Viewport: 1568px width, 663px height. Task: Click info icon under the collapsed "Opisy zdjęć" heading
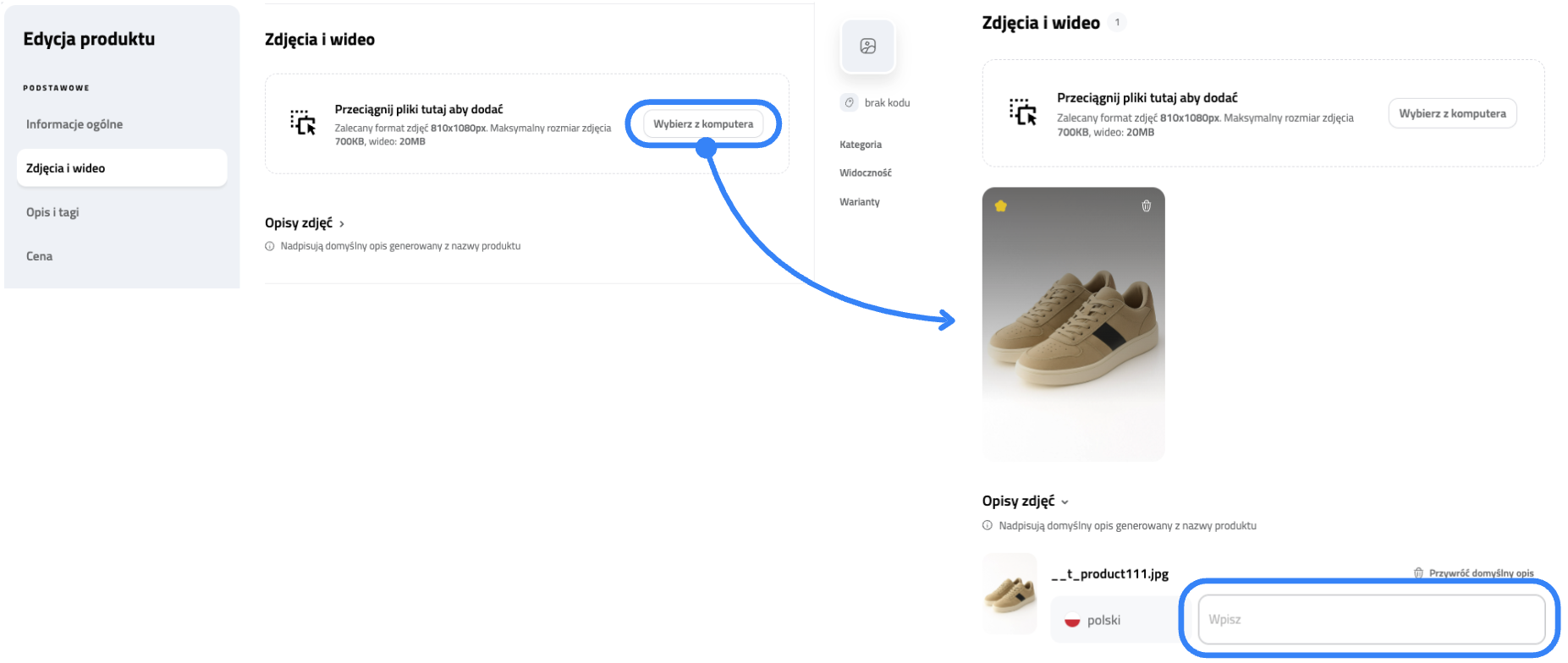click(270, 246)
